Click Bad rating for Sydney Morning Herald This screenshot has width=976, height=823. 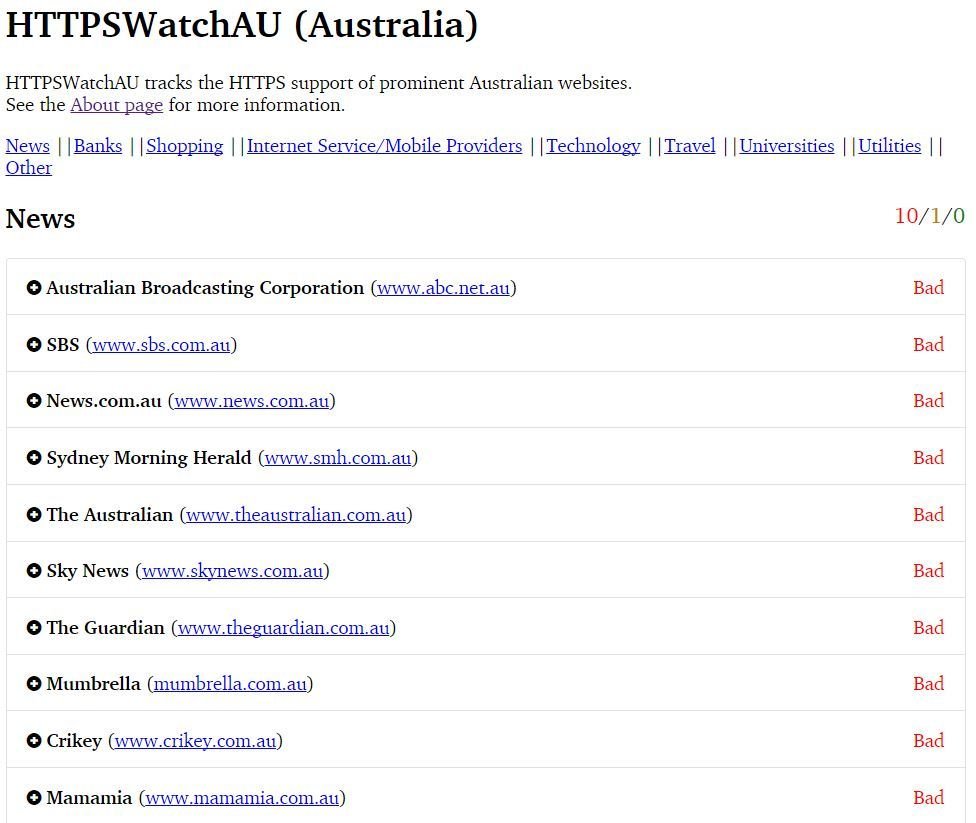[929, 458]
